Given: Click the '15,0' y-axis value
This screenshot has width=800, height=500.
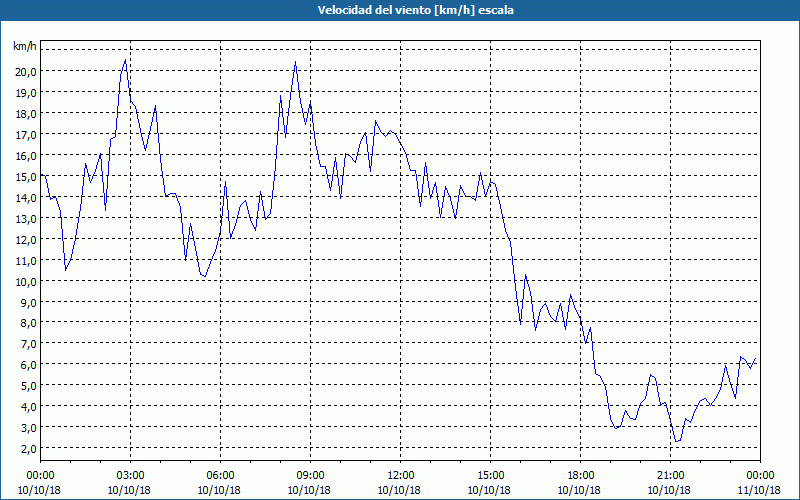Looking at the screenshot, I should 26,176.
